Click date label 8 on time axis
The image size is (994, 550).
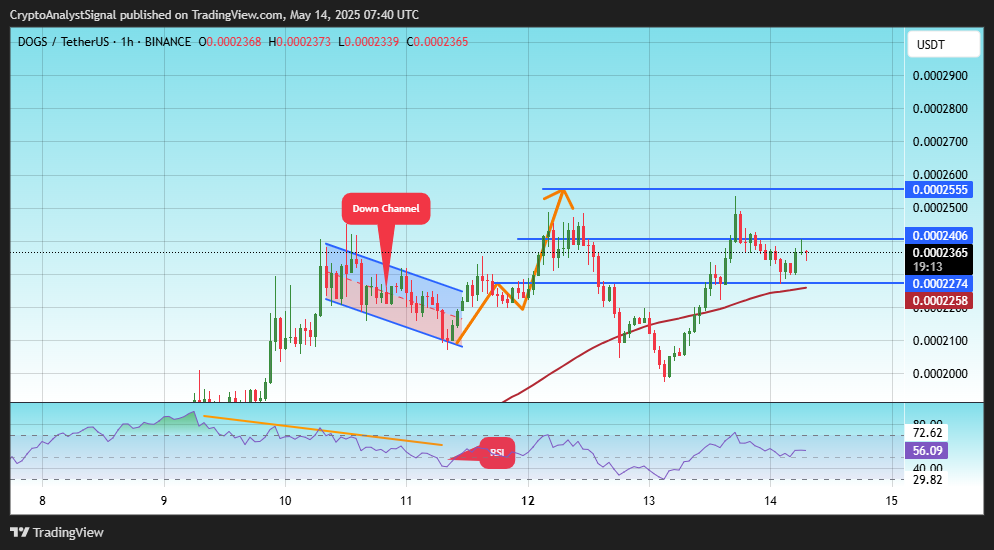coord(42,501)
